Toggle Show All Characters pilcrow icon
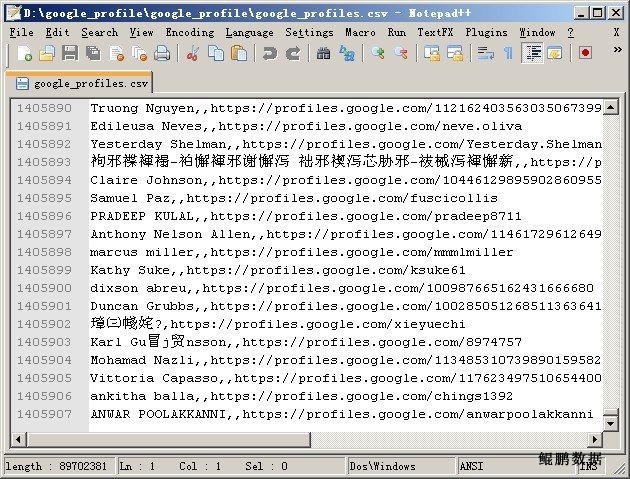 (508, 53)
